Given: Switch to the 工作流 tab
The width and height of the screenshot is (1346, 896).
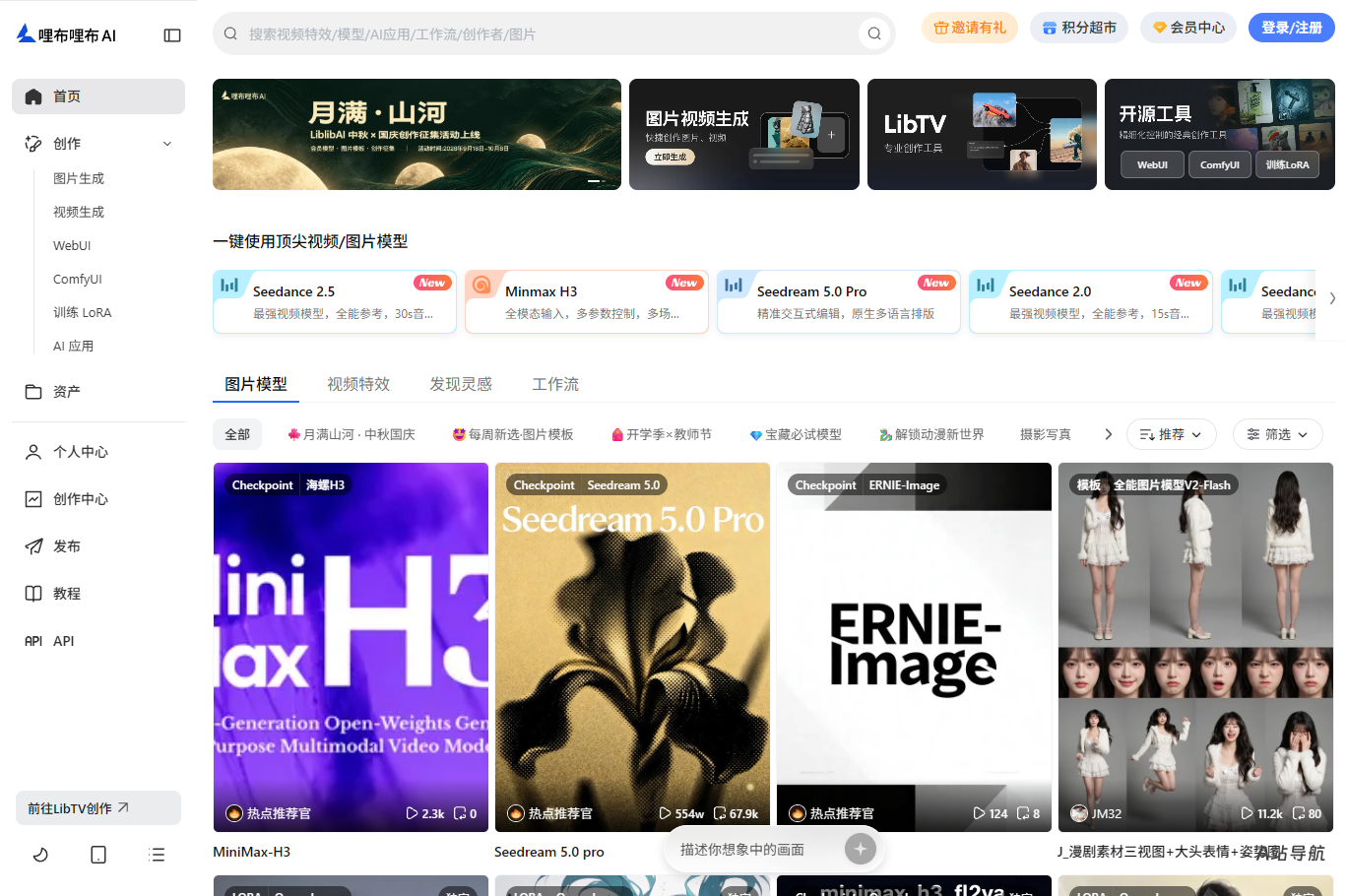Looking at the screenshot, I should click(x=555, y=384).
